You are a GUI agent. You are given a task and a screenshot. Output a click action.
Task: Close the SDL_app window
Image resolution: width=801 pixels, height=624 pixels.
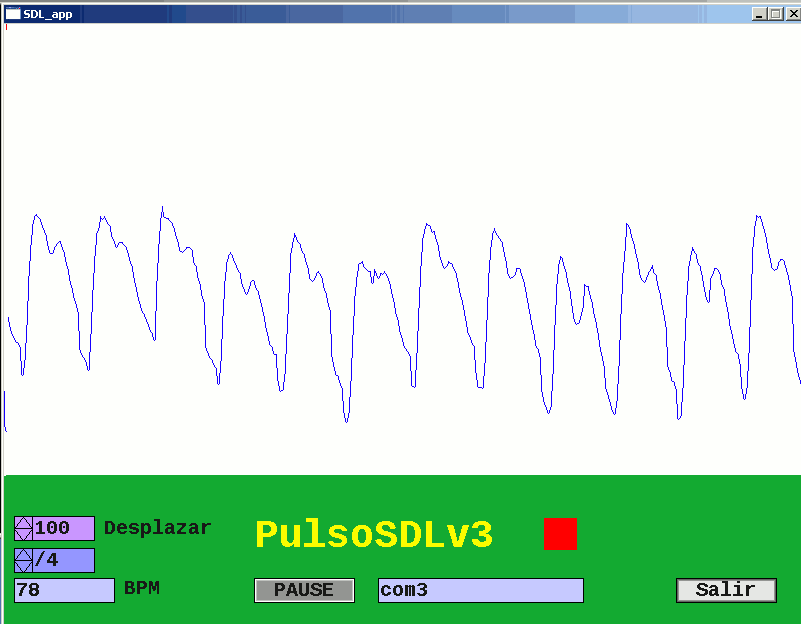coord(793,14)
